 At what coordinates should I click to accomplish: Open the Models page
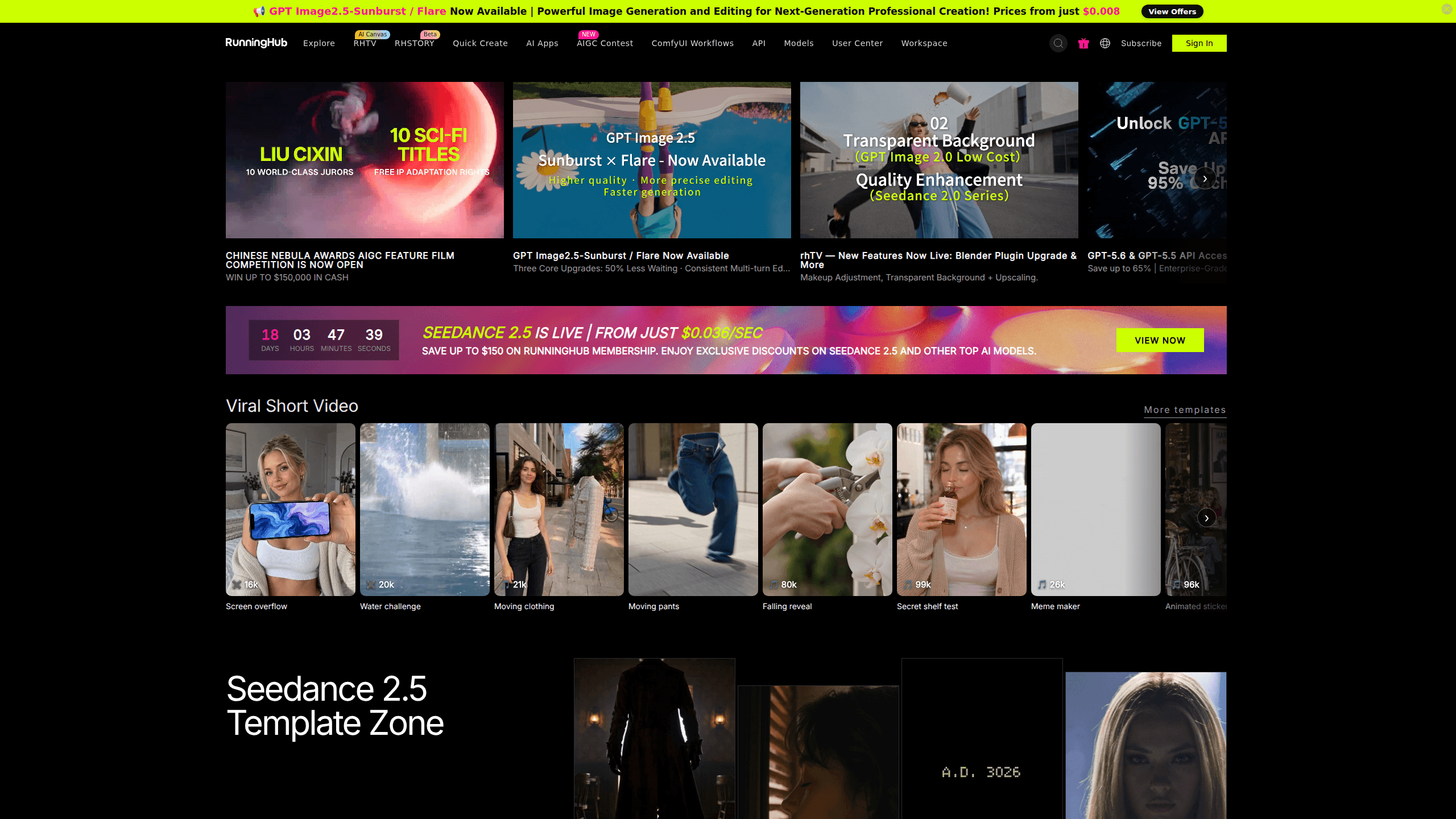pyautogui.click(x=799, y=43)
